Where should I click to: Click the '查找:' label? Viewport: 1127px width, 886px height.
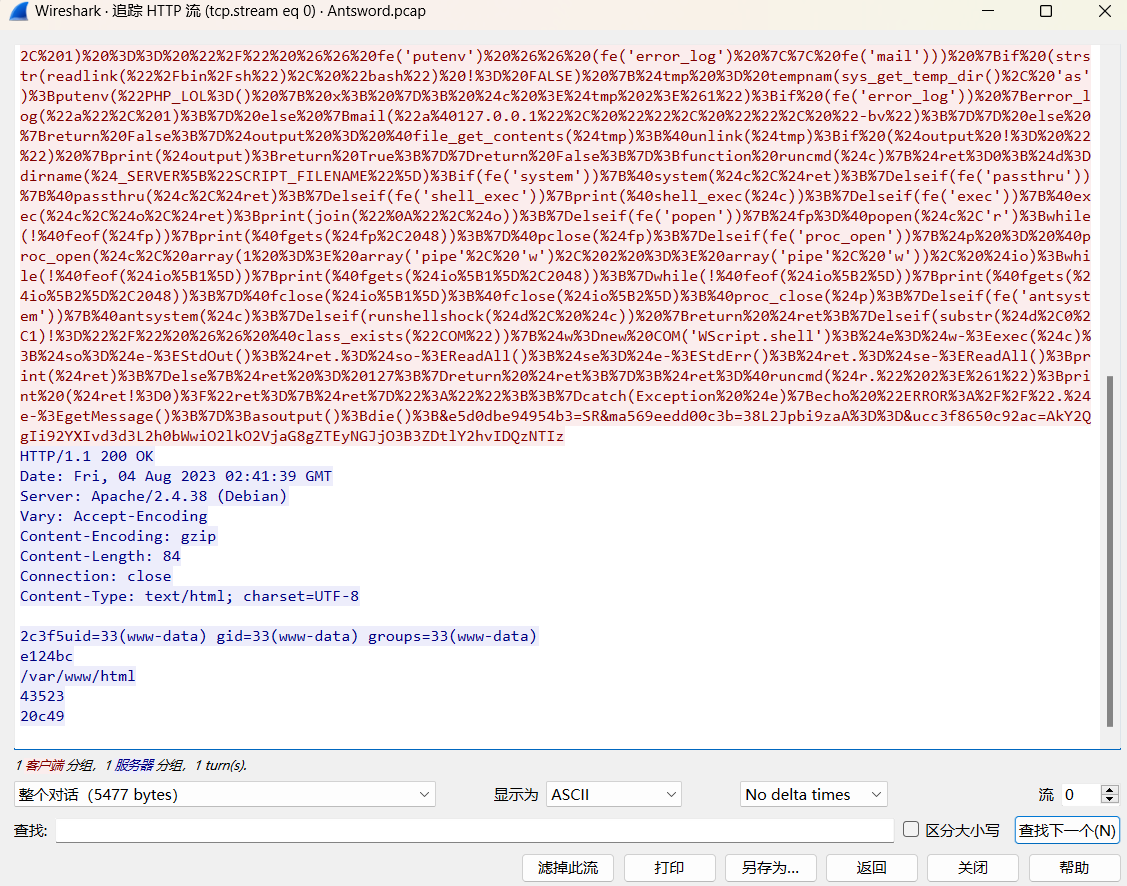(30, 831)
